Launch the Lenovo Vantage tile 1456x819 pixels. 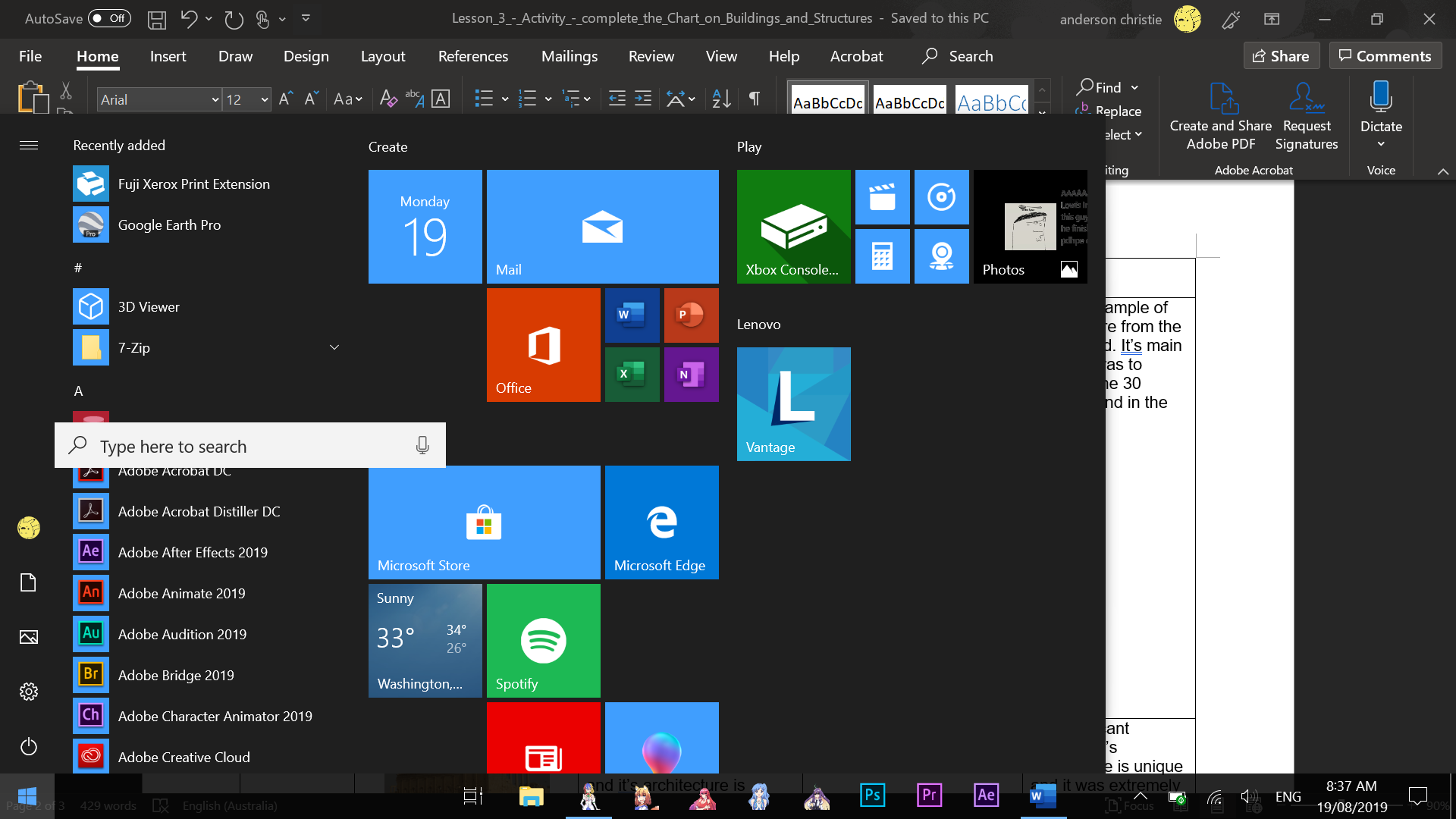pos(793,404)
